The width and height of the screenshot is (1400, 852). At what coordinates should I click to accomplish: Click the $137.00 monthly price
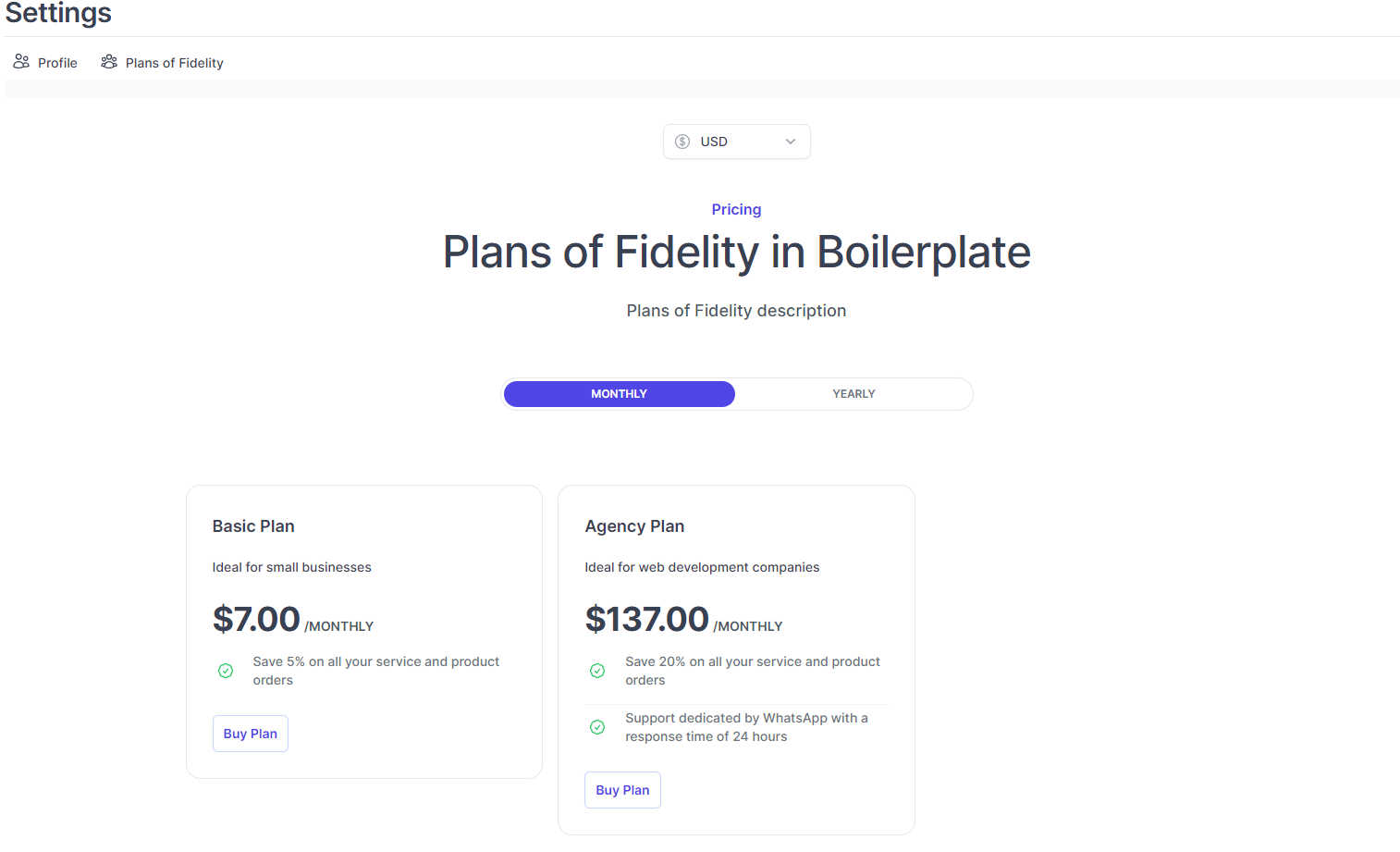coord(683,620)
